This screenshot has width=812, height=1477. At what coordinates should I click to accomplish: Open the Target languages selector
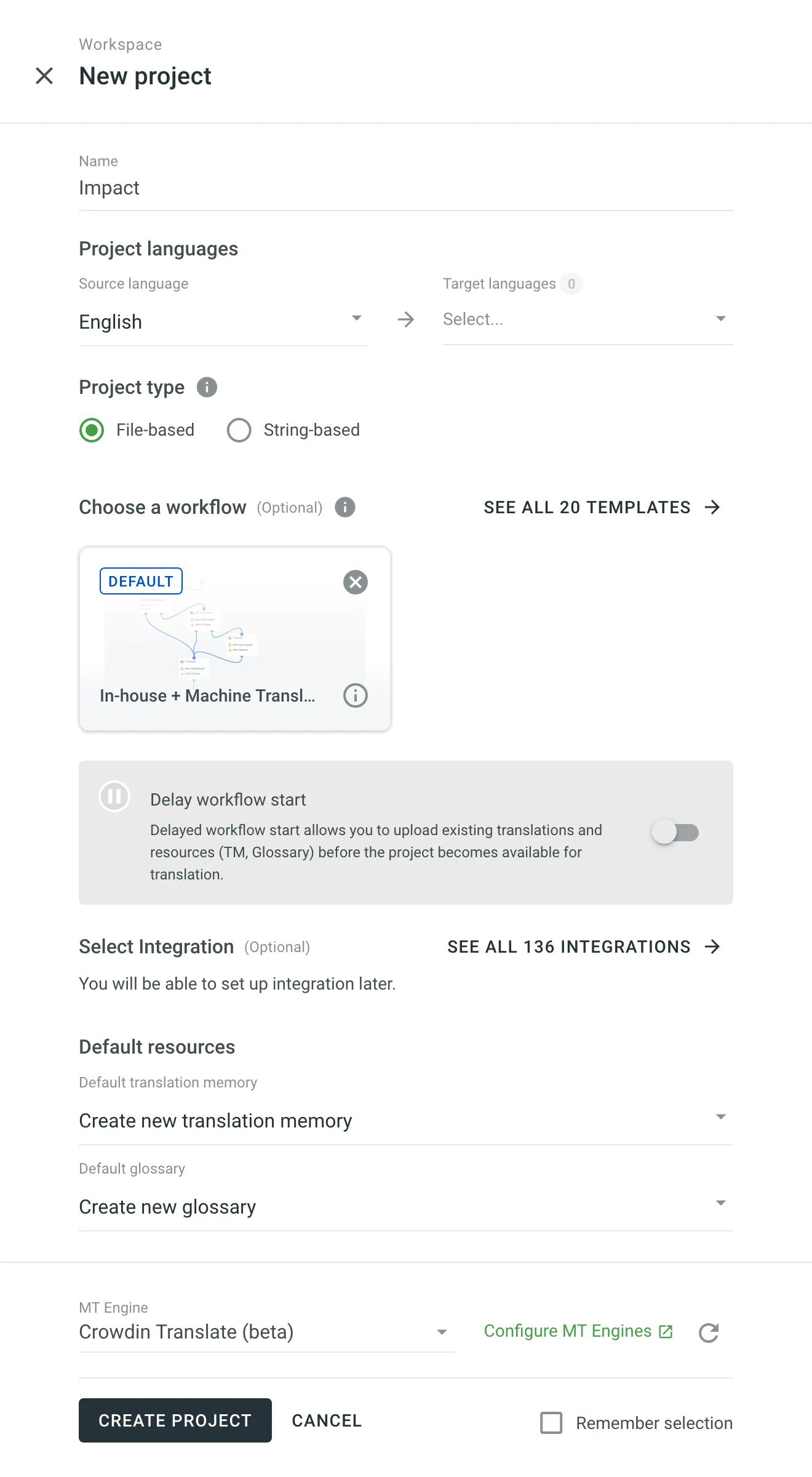(586, 319)
